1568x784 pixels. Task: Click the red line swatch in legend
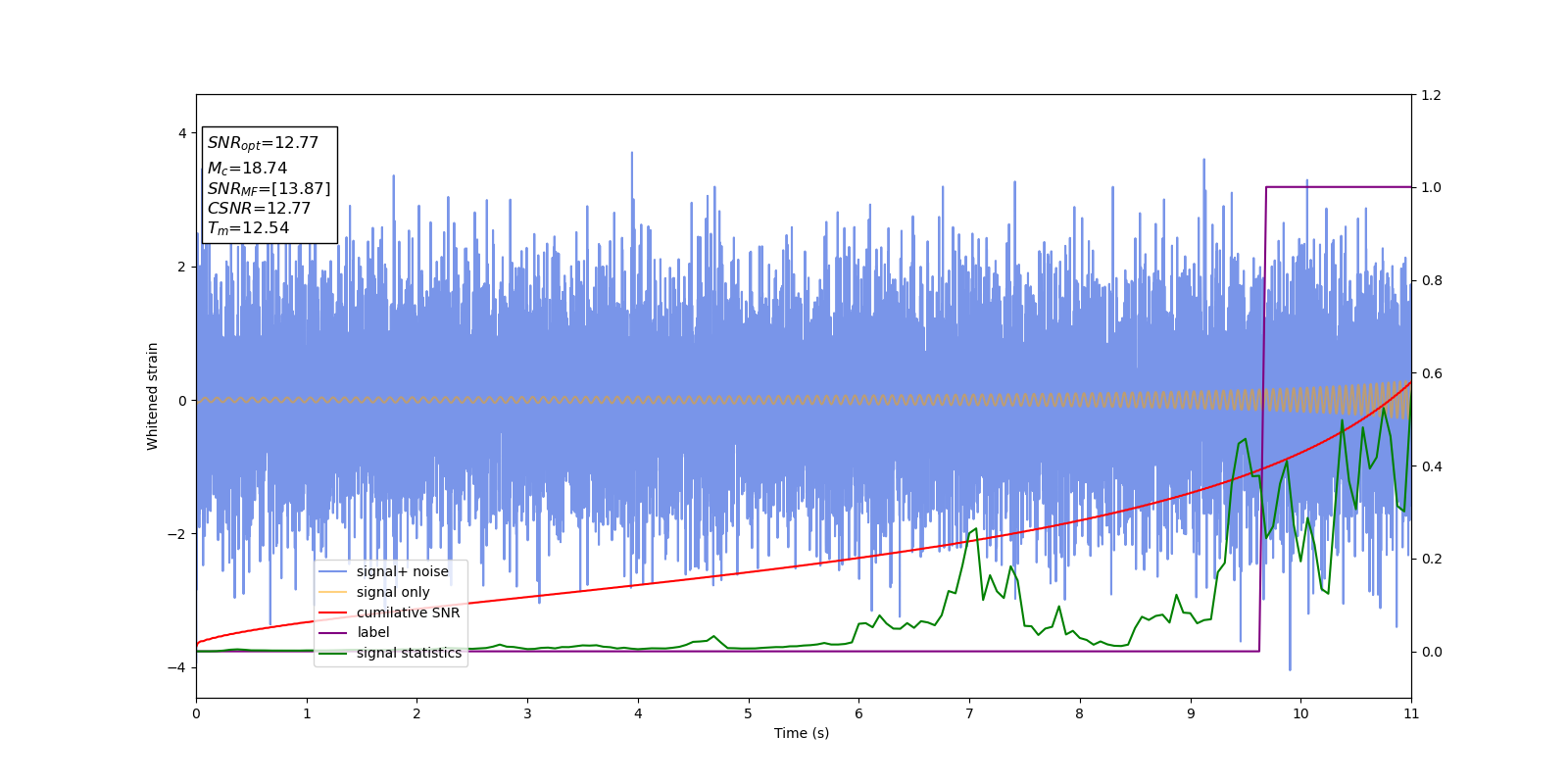point(334,612)
